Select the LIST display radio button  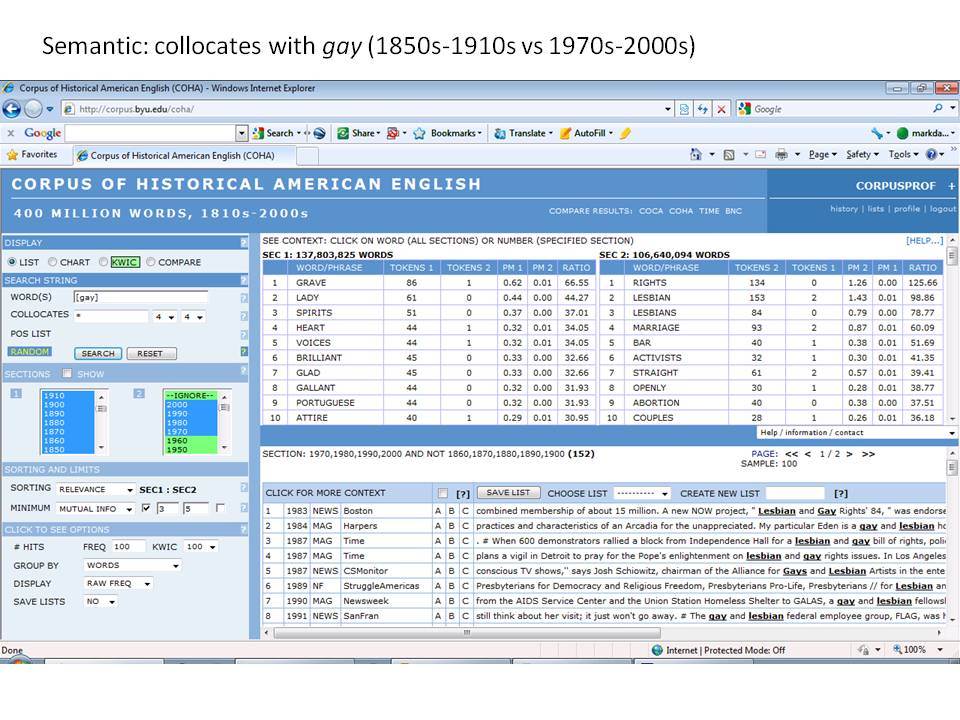[x=12, y=262]
